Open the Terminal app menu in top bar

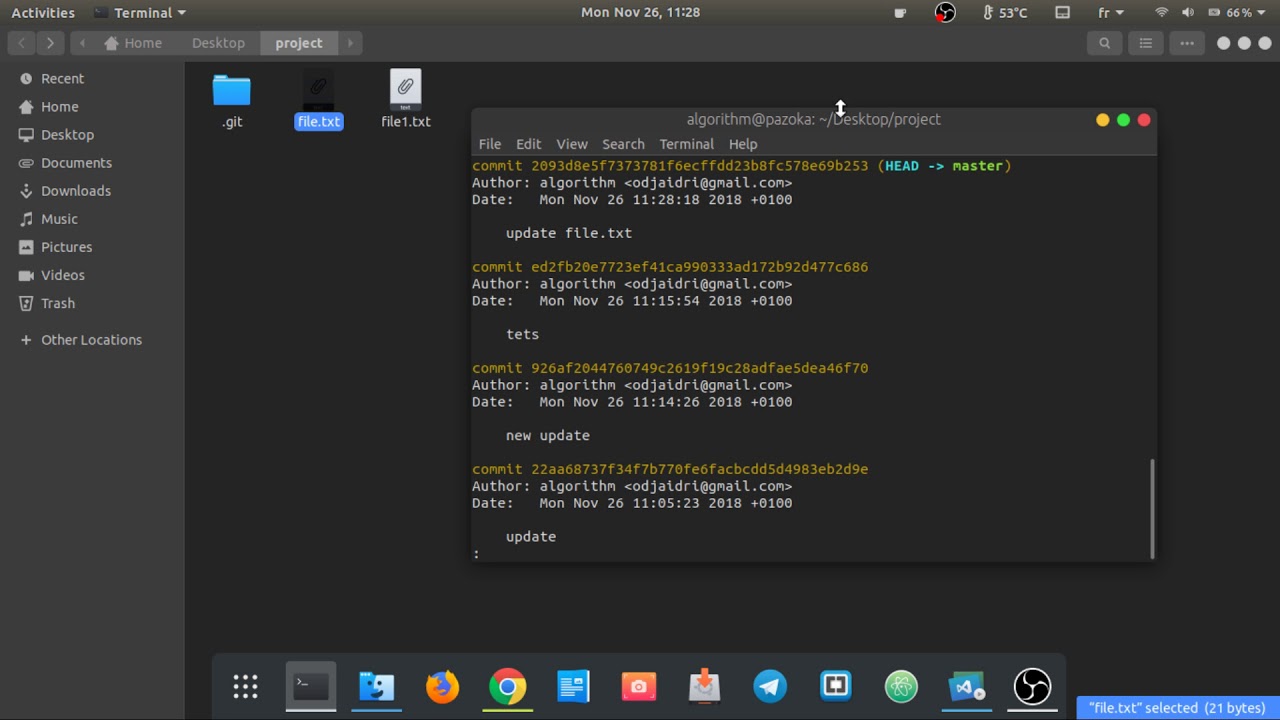click(x=140, y=13)
